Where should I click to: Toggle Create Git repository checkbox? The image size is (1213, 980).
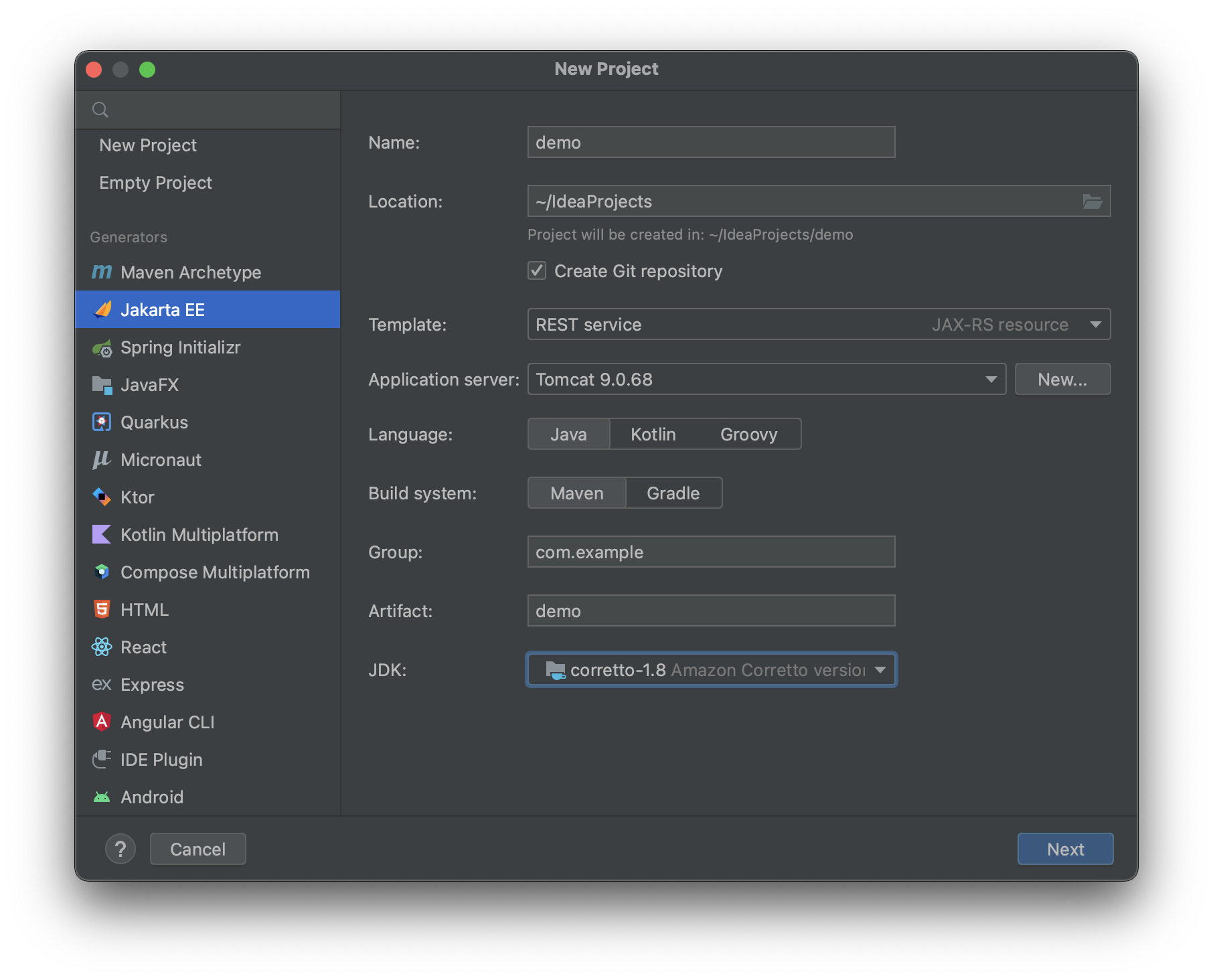(x=537, y=270)
